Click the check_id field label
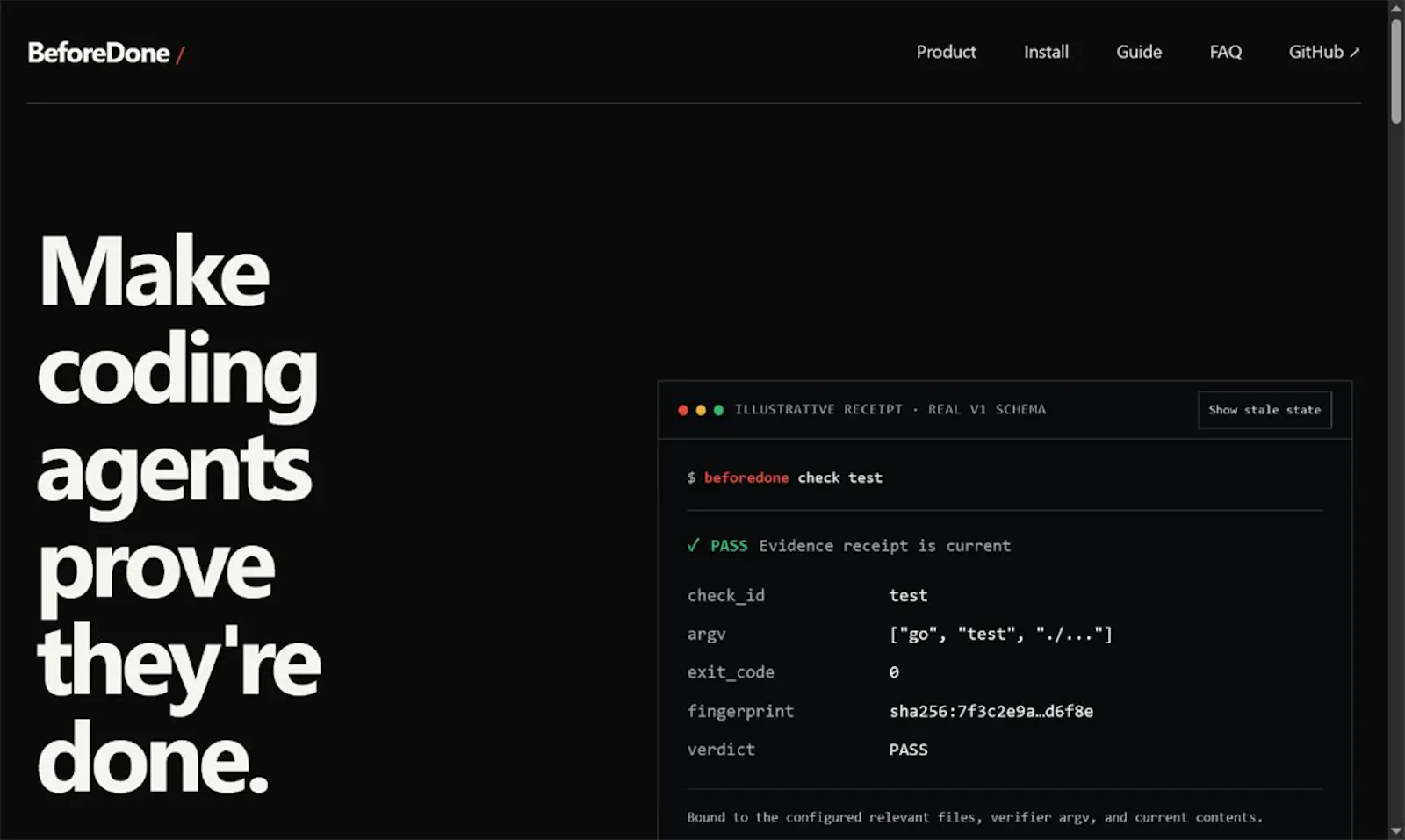1405x840 pixels. 725,595
